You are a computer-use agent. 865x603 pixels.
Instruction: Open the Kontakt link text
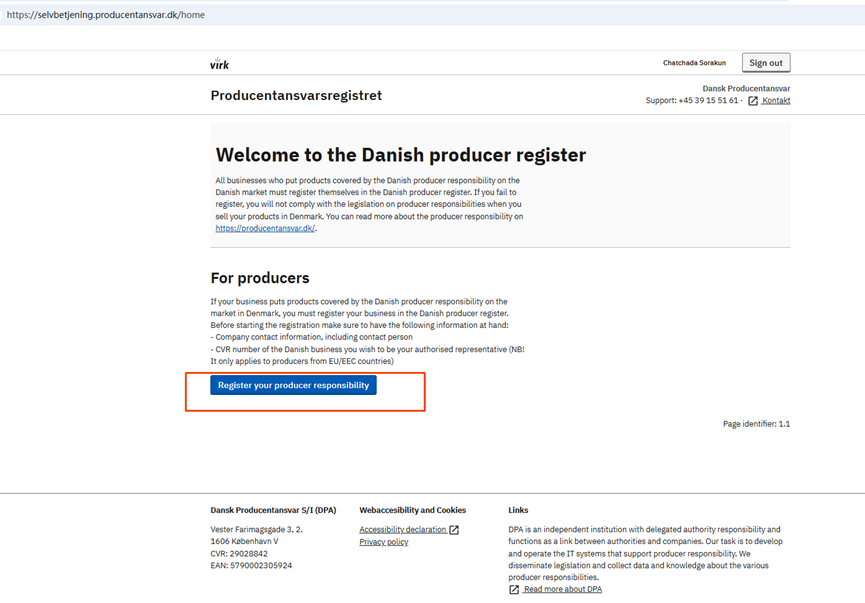point(776,101)
